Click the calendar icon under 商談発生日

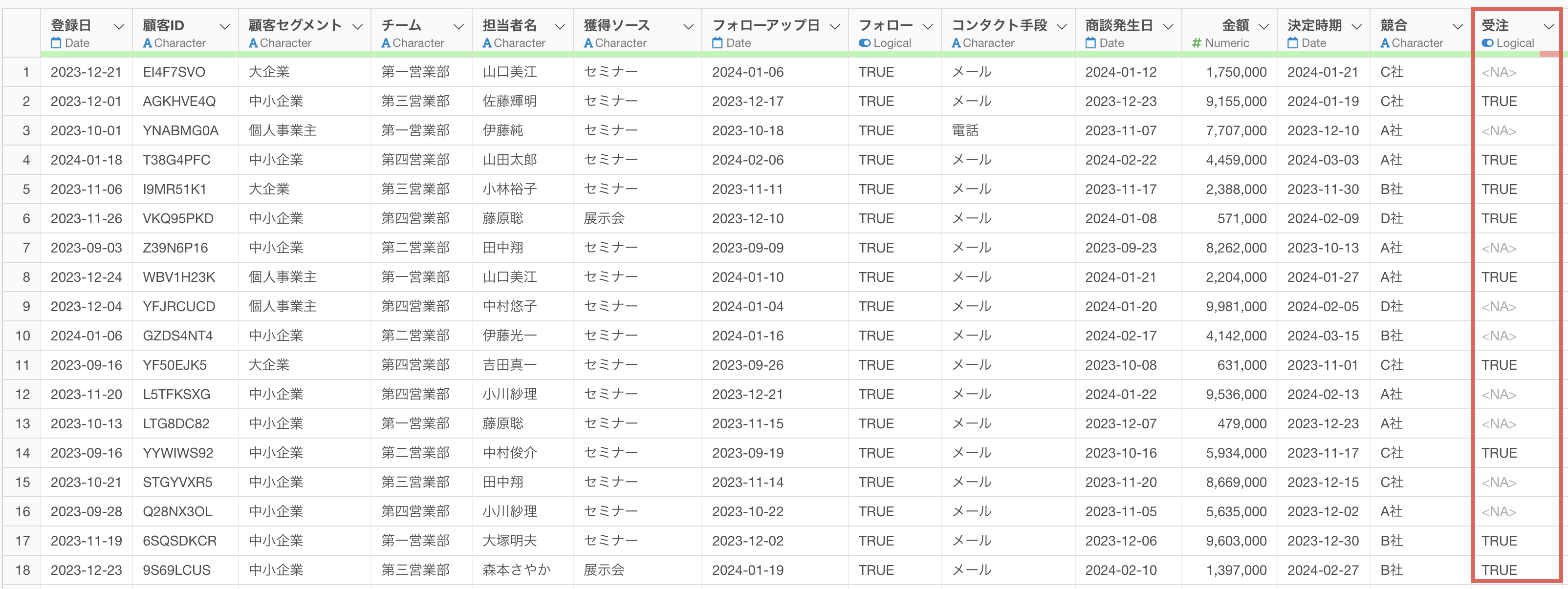click(x=1091, y=42)
